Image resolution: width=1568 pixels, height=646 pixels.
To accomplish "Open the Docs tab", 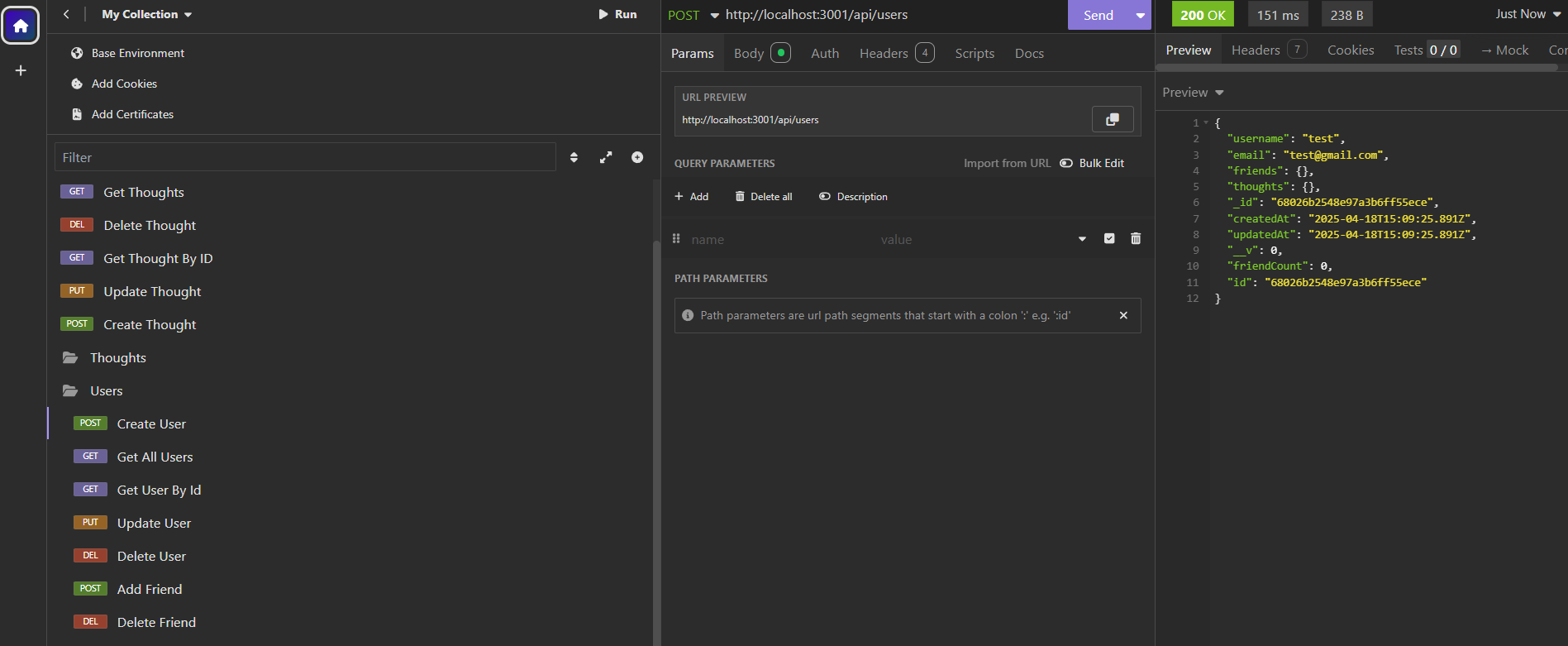I will (1029, 53).
